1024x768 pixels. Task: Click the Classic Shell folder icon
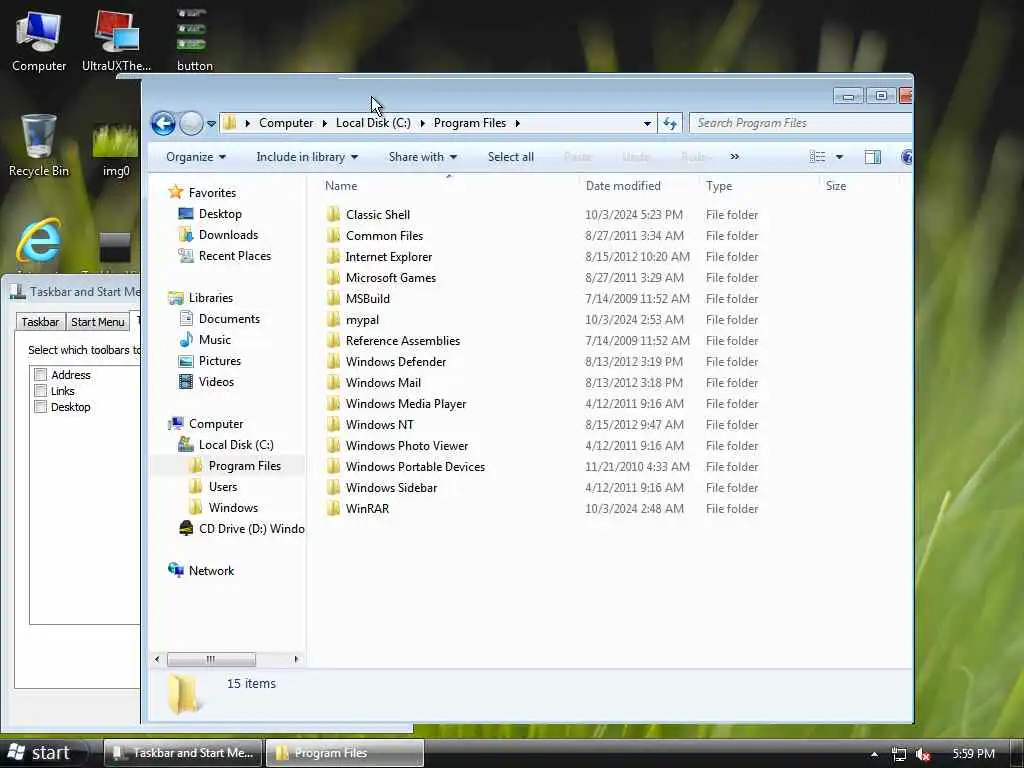click(334, 214)
